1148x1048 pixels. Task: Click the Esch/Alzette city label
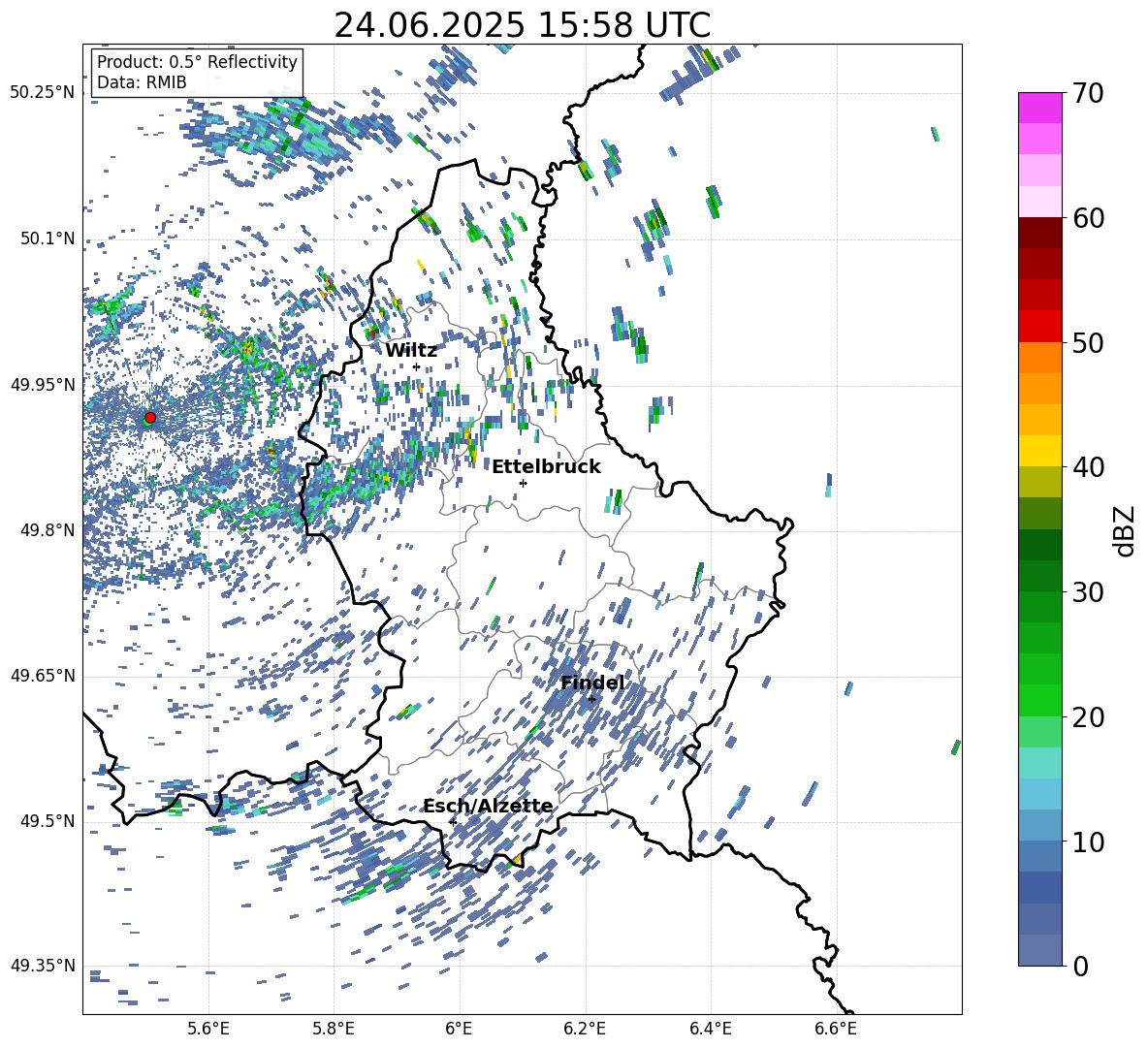click(x=488, y=806)
